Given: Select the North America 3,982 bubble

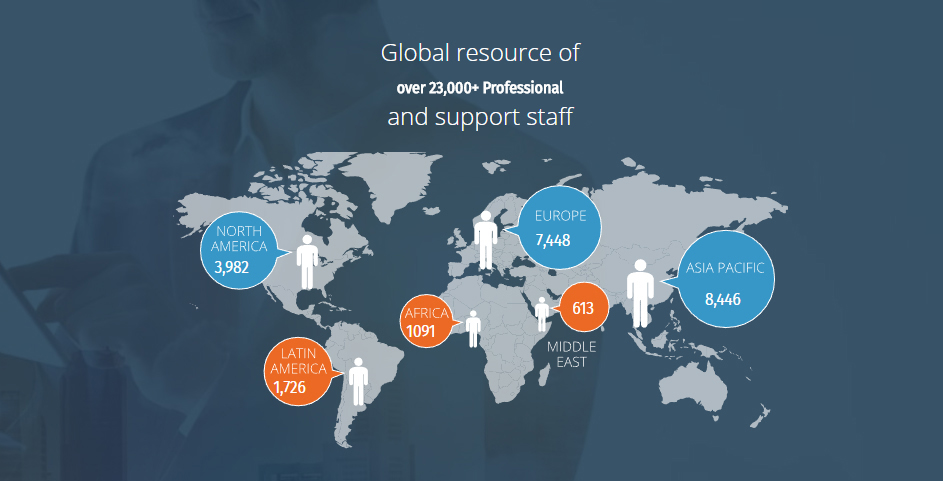Looking at the screenshot, I should pyautogui.click(x=241, y=250).
